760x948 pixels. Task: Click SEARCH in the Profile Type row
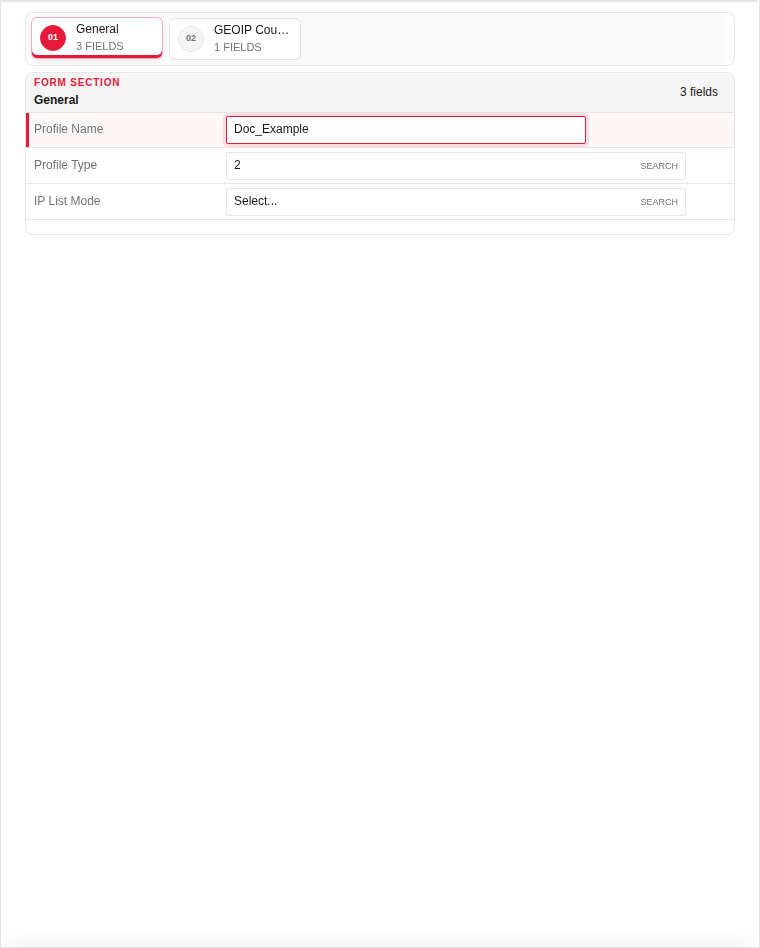tap(659, 166)
